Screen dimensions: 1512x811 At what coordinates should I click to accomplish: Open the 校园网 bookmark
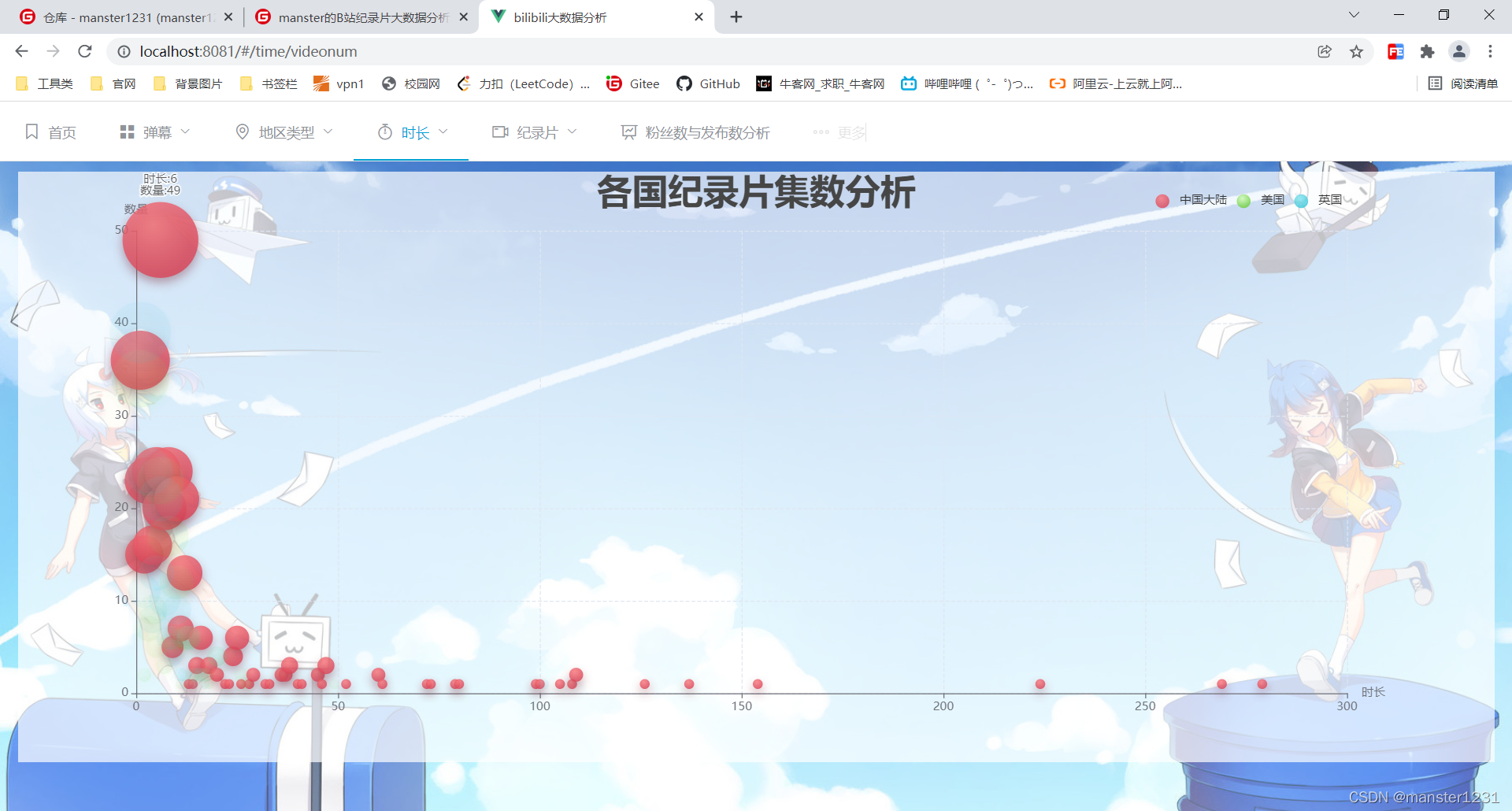tap(411, 83)
